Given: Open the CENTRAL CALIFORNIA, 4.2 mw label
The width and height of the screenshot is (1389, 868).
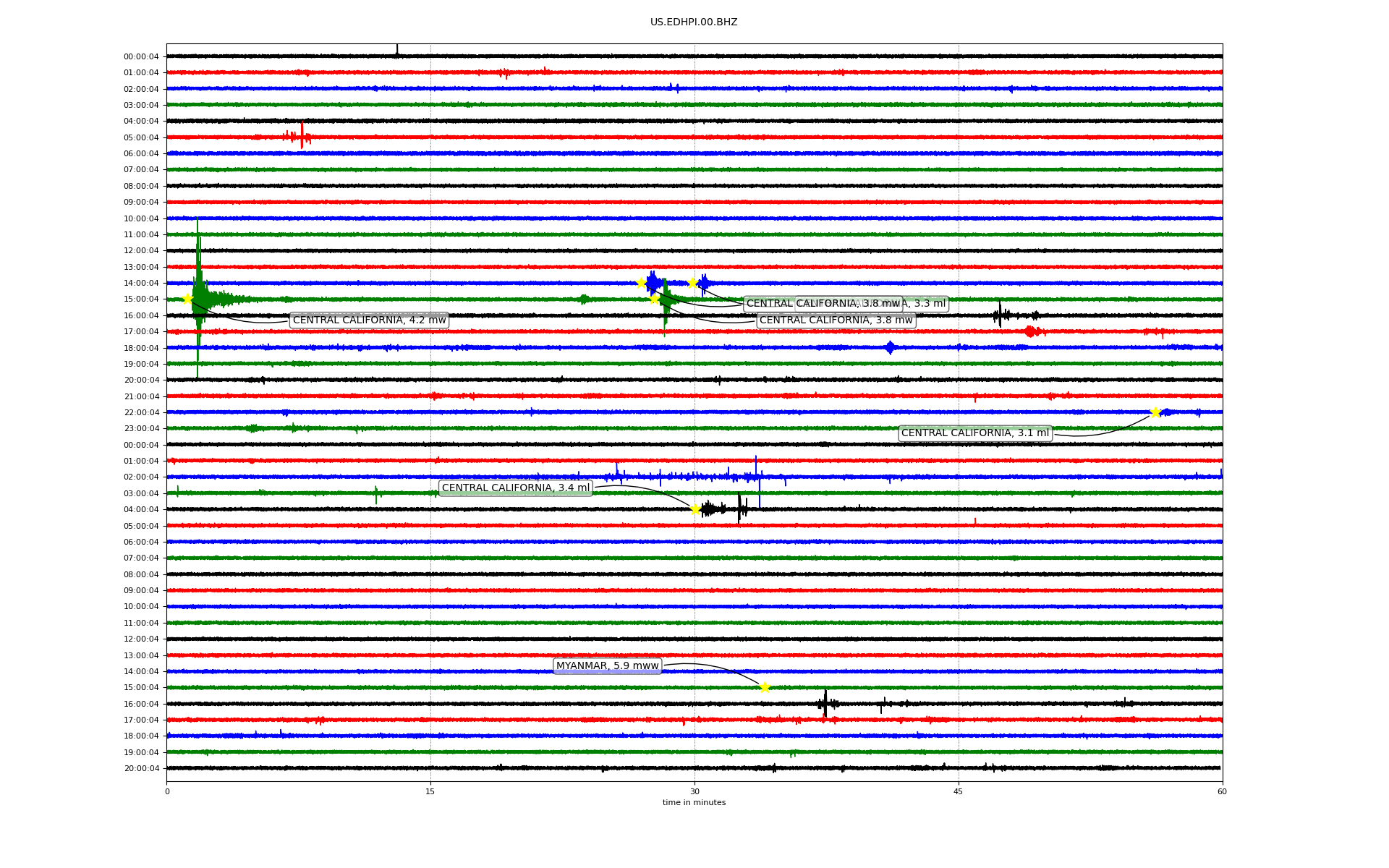Looking at the screenshot, I should click(x=369, y=320).
